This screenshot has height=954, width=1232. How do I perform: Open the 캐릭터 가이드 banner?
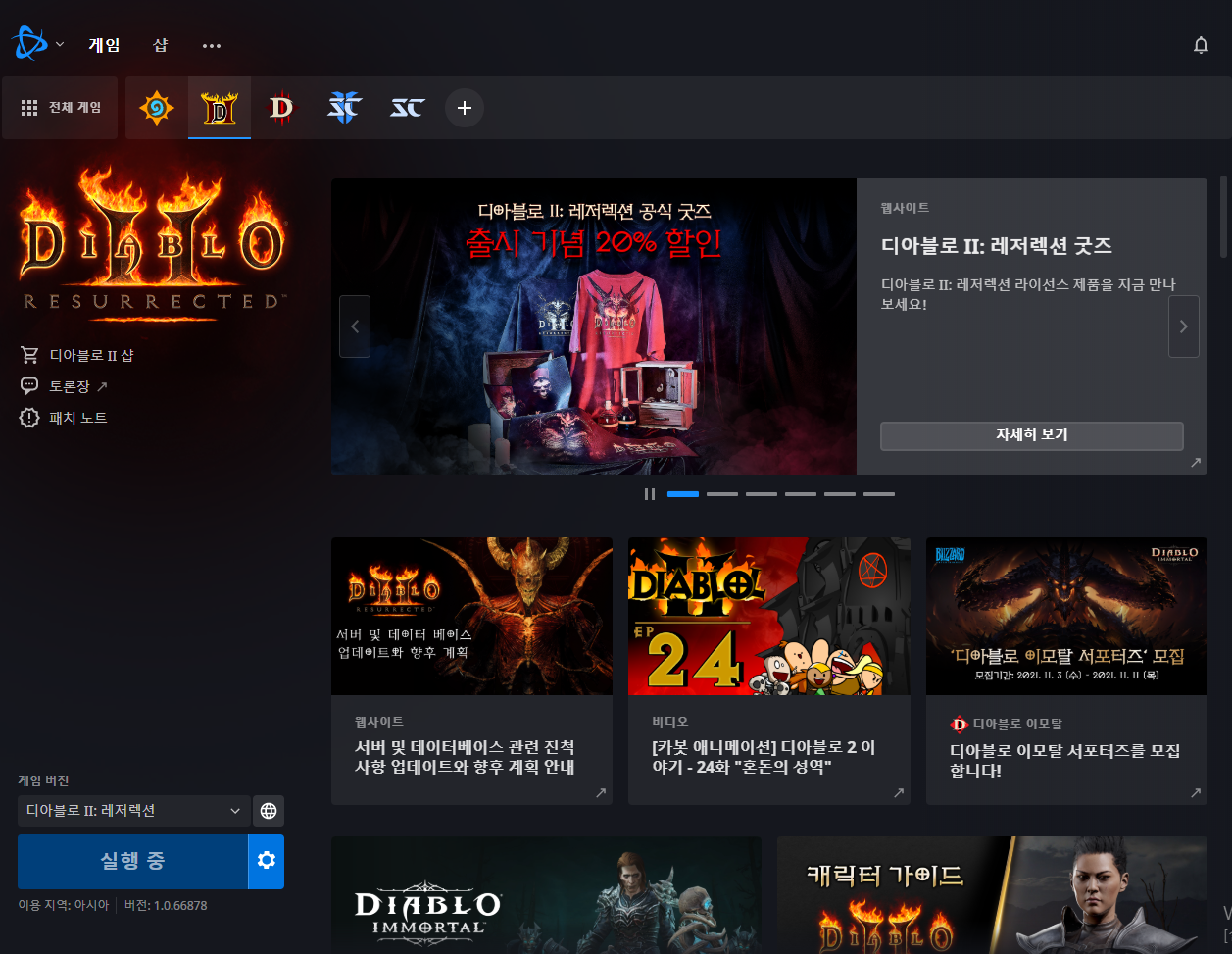point(992,895)
